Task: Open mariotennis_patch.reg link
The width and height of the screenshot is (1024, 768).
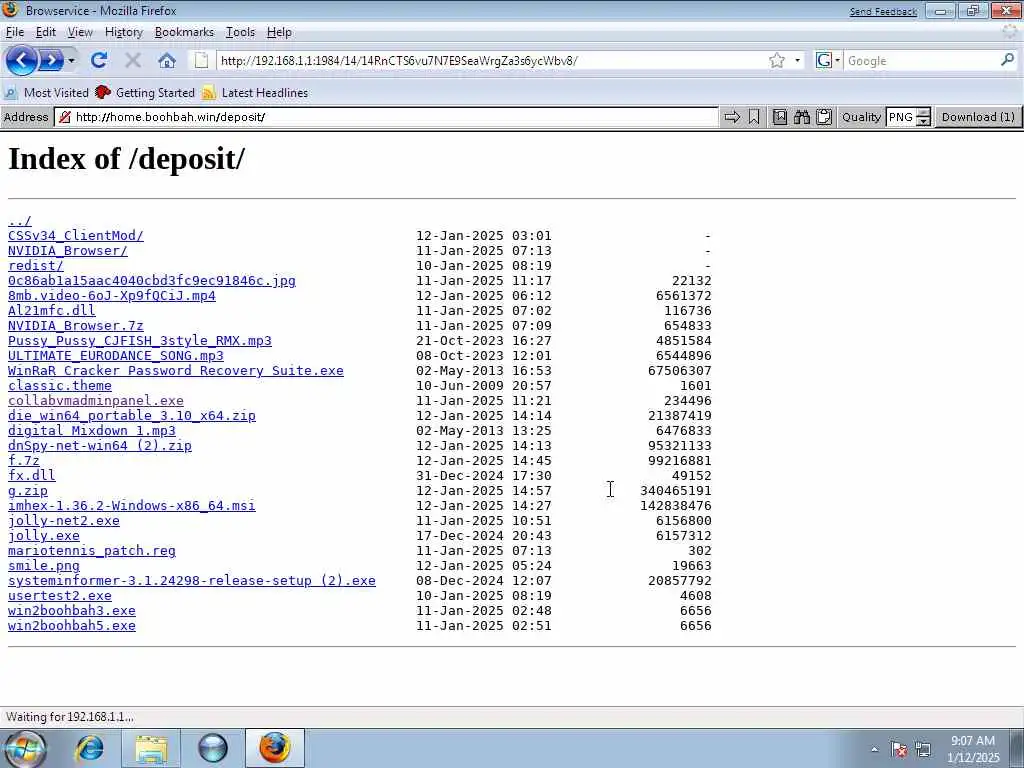Action: click(x=91, y=551)
